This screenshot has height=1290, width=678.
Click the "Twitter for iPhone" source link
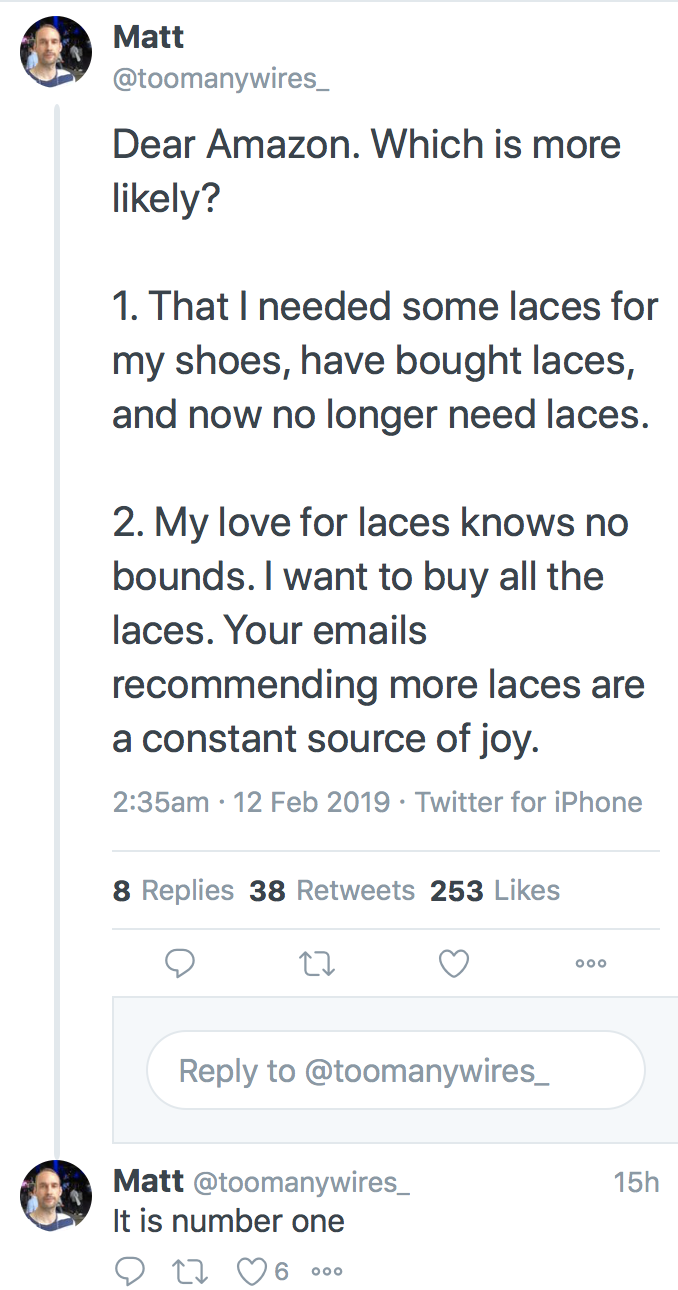(x=528, y=802)
